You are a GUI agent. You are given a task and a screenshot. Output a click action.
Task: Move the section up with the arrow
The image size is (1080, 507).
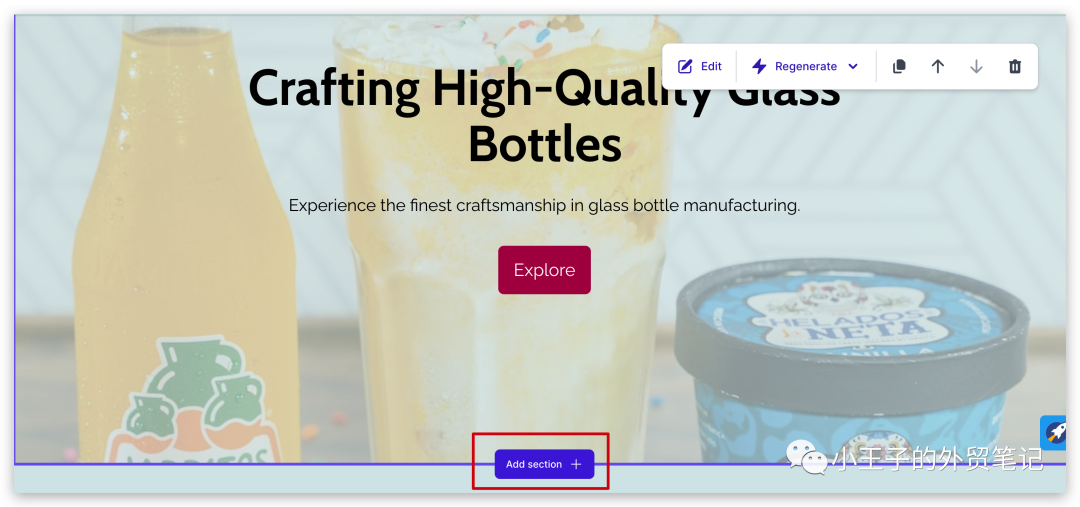click(x=937, y=66)
